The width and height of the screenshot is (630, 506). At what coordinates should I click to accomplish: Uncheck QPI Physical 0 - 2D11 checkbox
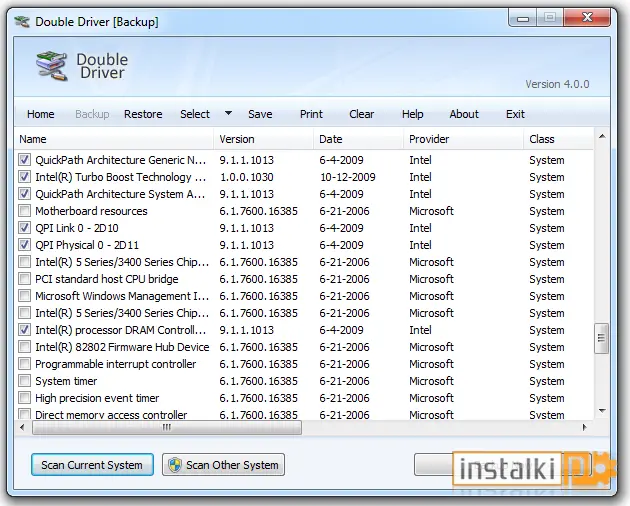click(x=24, y=245)
